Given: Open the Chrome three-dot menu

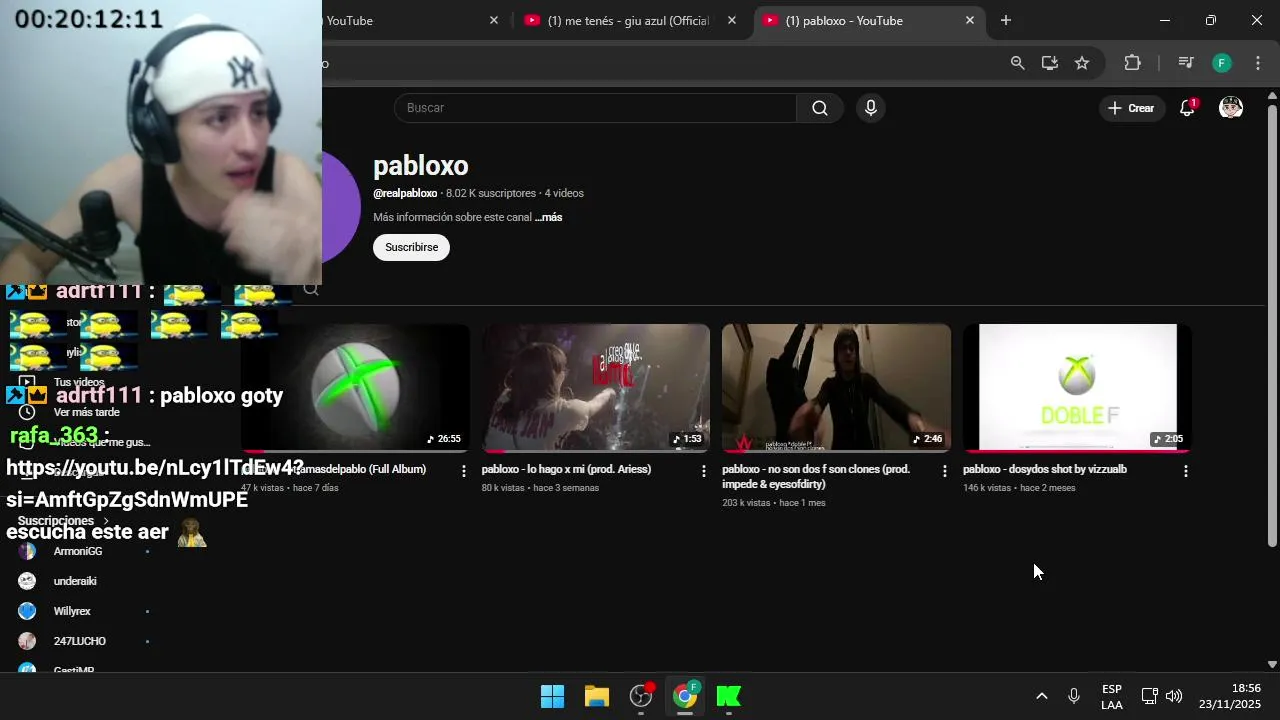Looking at the screenshot, I should pyautogui.click(x=1258, y=63).
